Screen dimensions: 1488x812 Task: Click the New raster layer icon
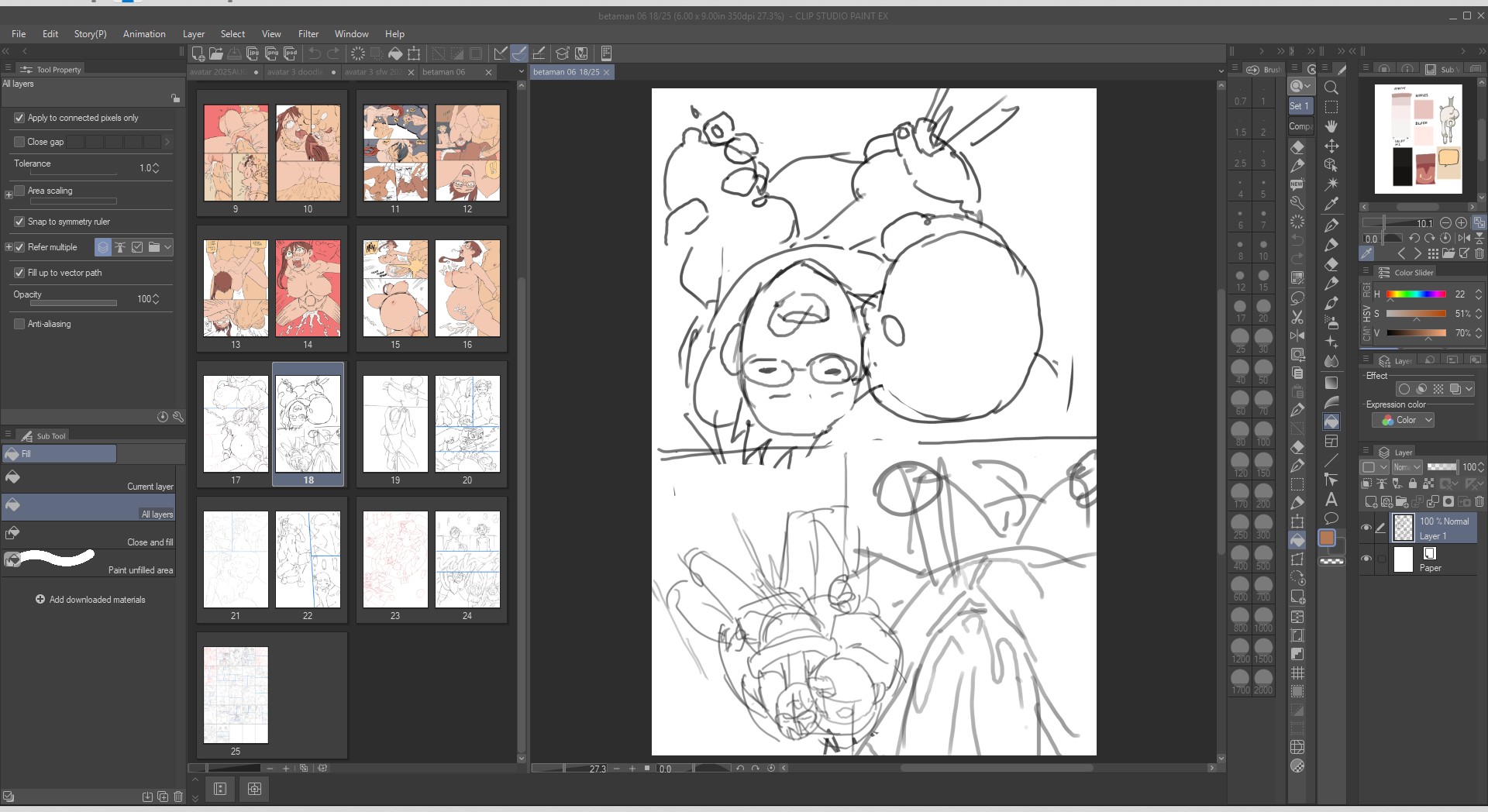(1370, 502)
